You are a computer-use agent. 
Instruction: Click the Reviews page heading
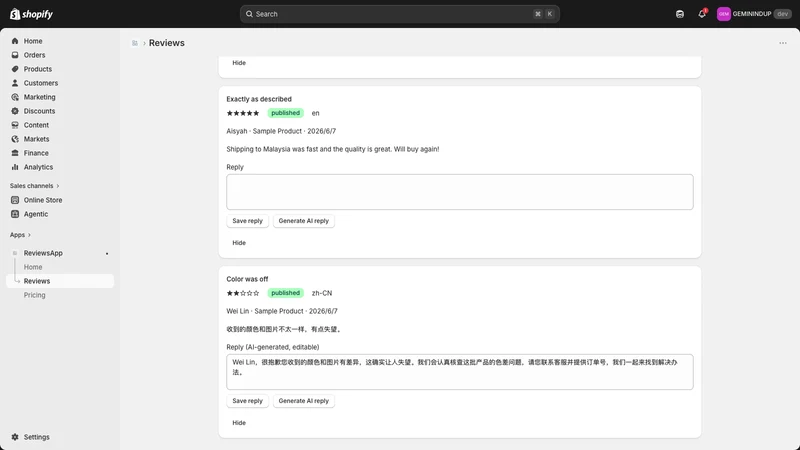point(167,43)
